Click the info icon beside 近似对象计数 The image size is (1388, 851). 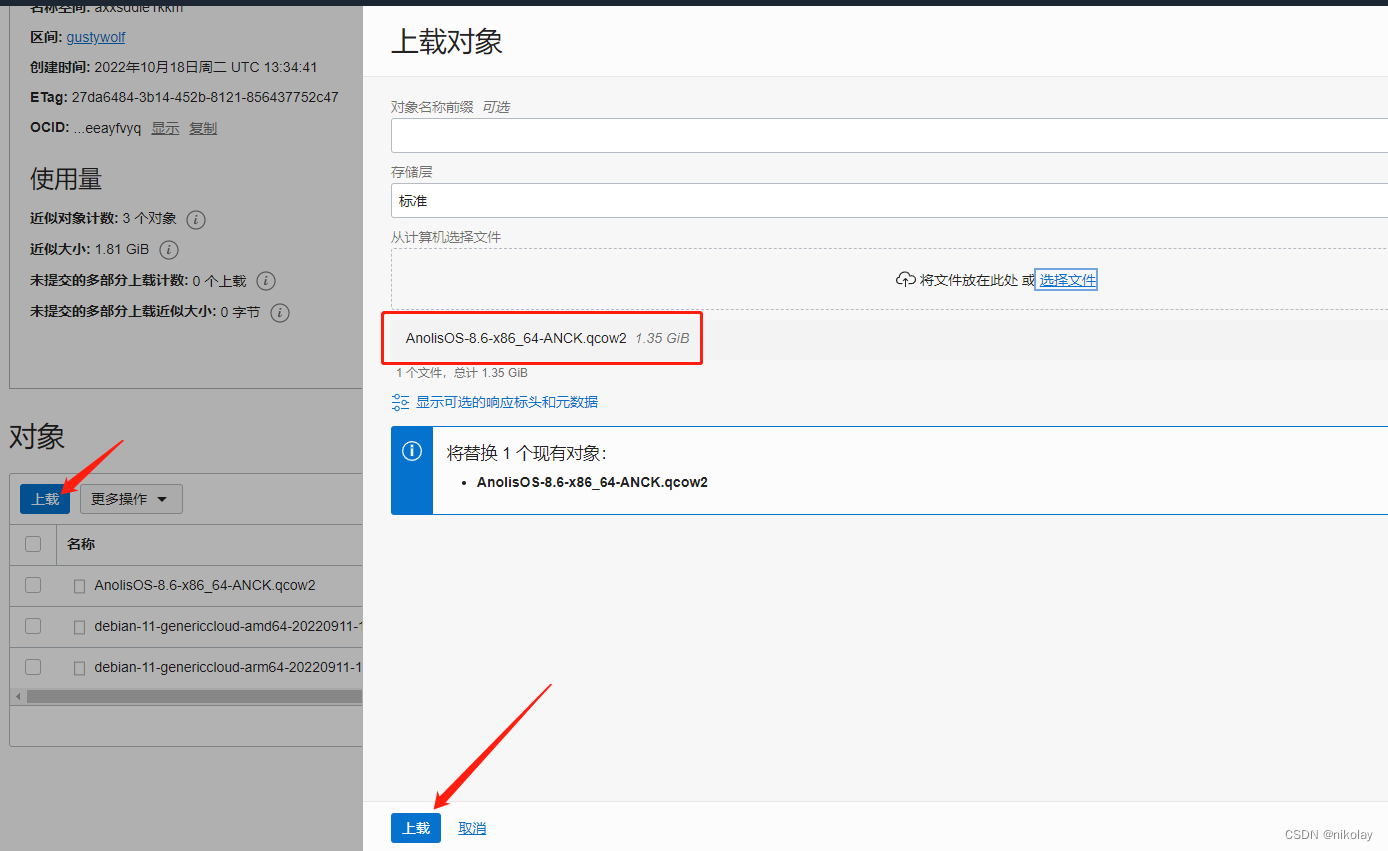195,219
